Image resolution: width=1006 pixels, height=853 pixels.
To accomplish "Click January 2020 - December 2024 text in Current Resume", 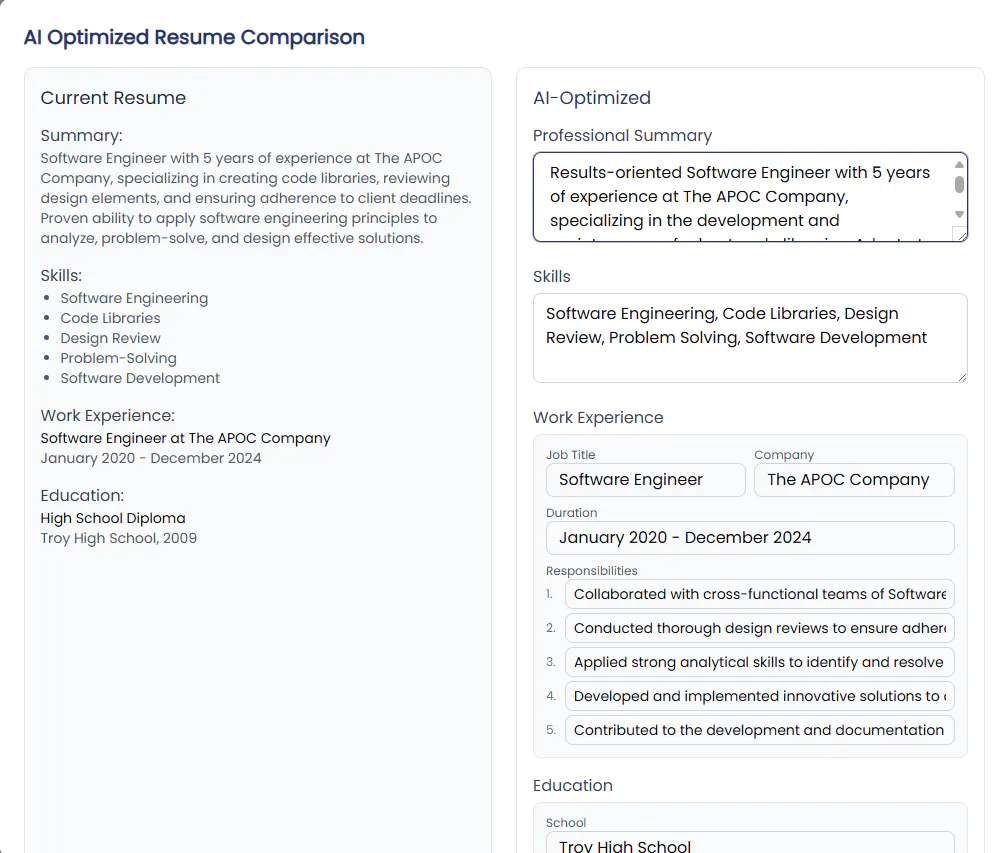I will 151,458.
